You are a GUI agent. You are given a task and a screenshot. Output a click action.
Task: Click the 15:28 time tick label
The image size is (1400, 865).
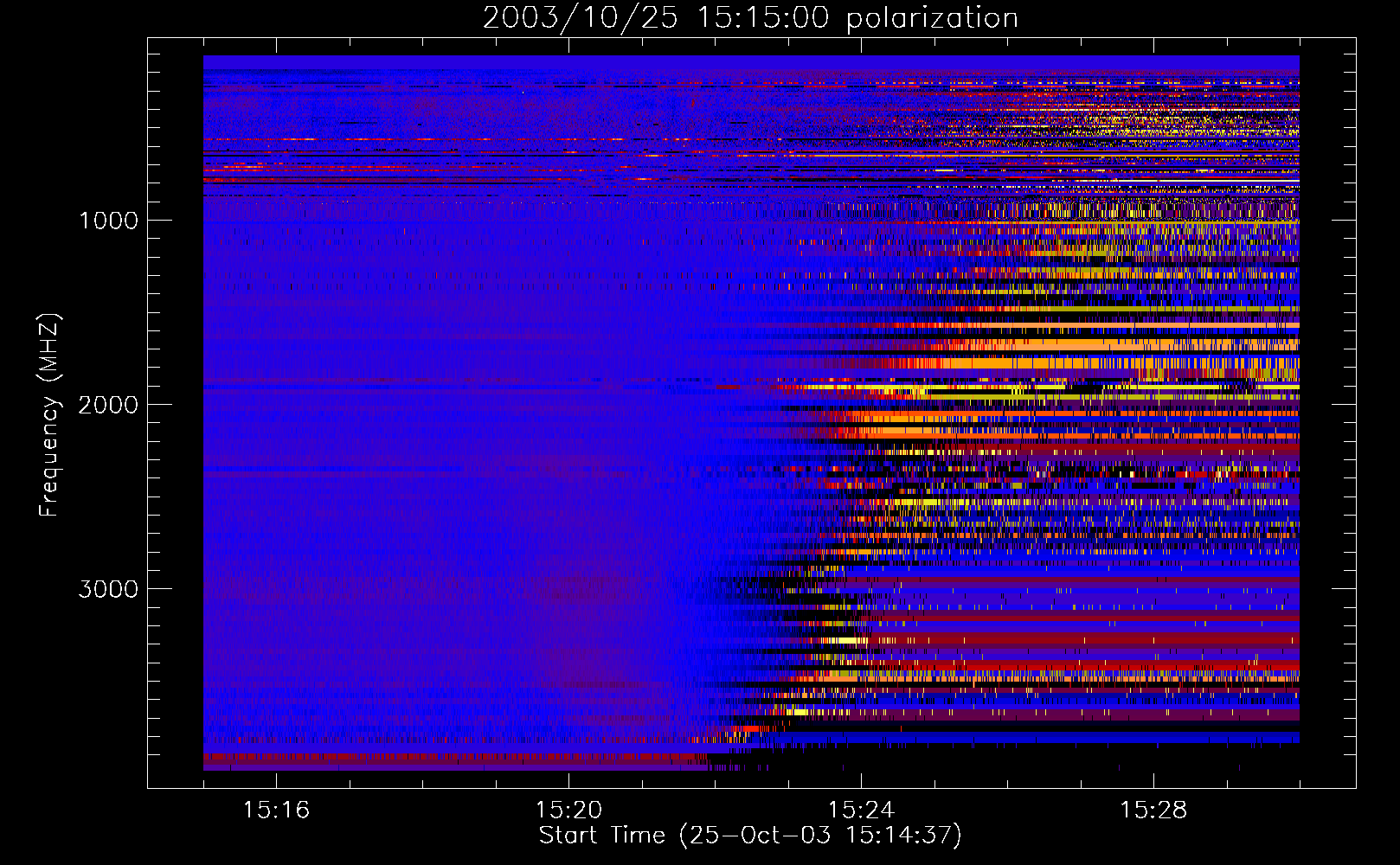click(x=1153, y=811)
